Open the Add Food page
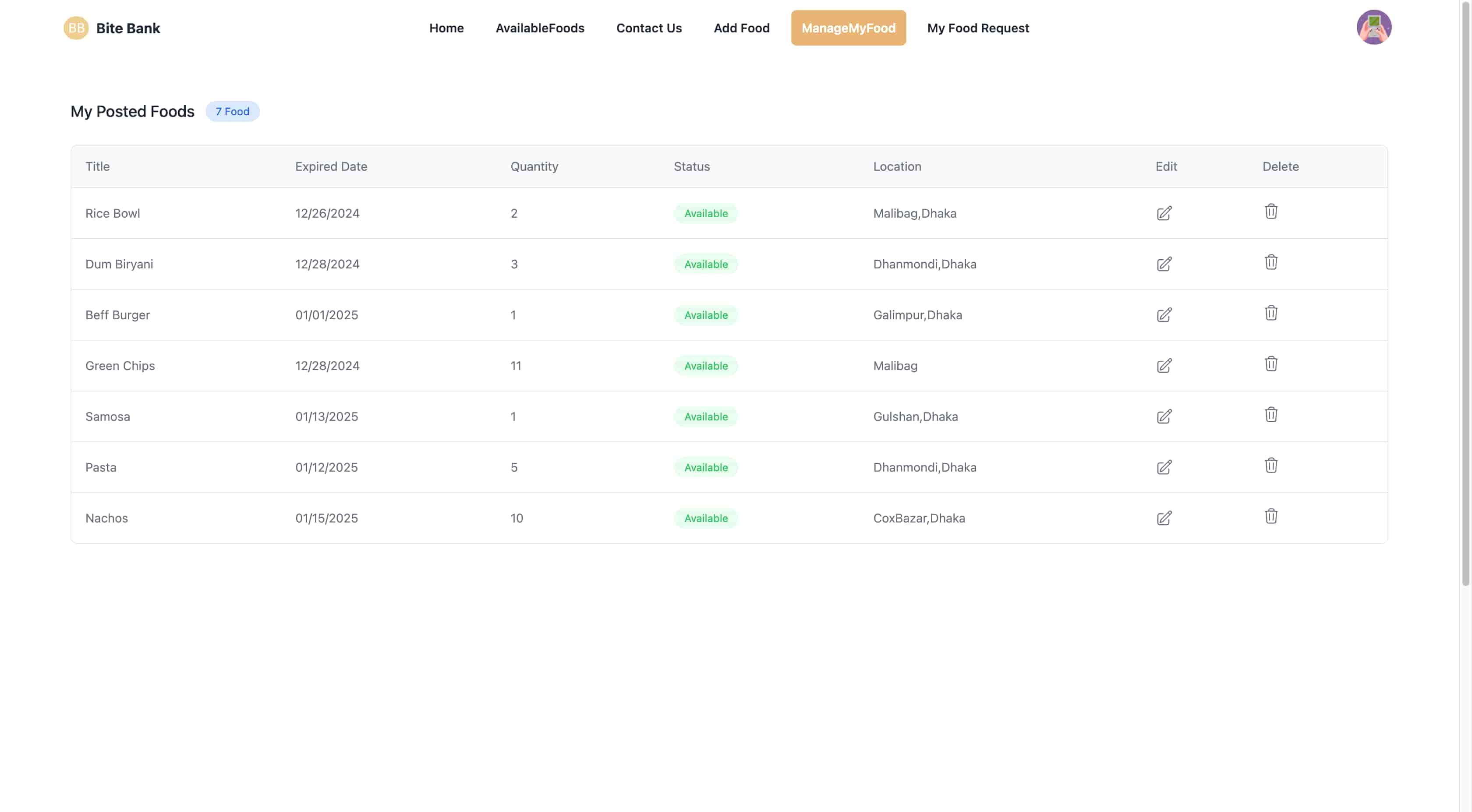1472x812 pixels. 741,28
